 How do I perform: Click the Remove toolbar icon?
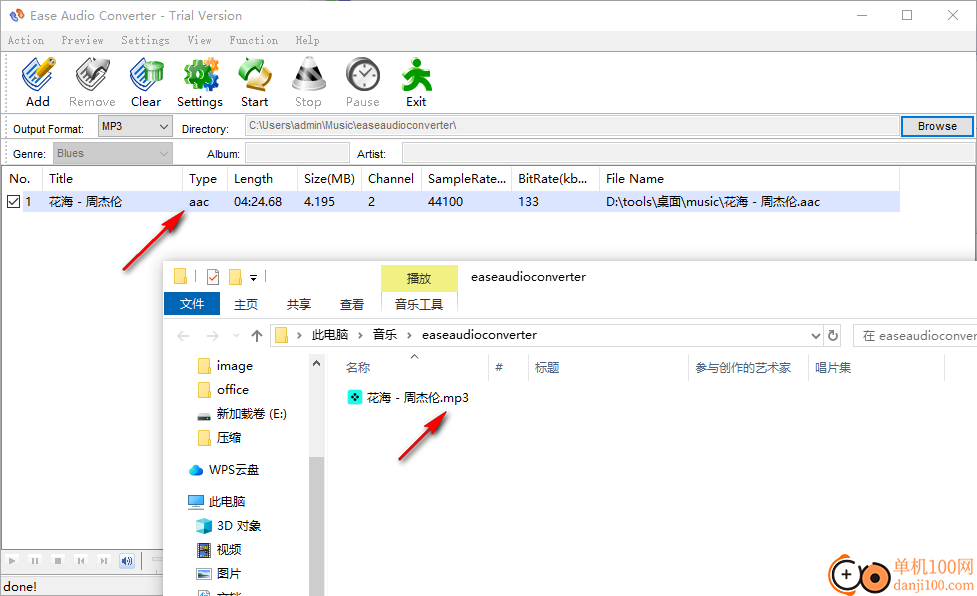(x=92, y=82)
